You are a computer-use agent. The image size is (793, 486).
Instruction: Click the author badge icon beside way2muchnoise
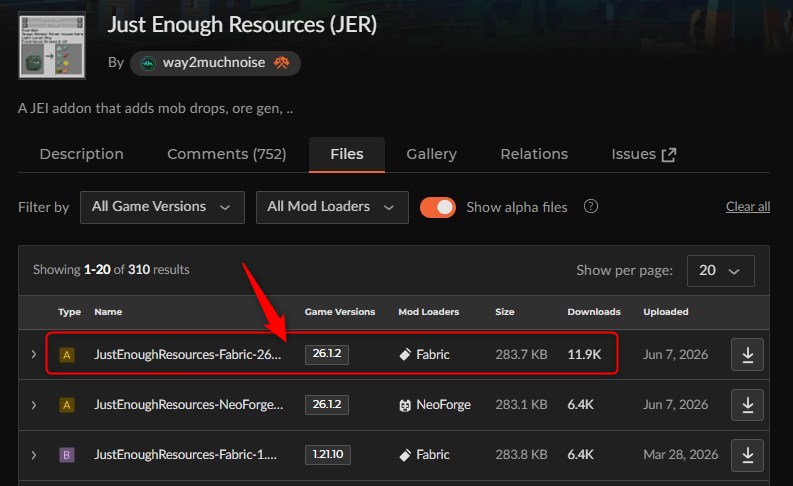282,63
